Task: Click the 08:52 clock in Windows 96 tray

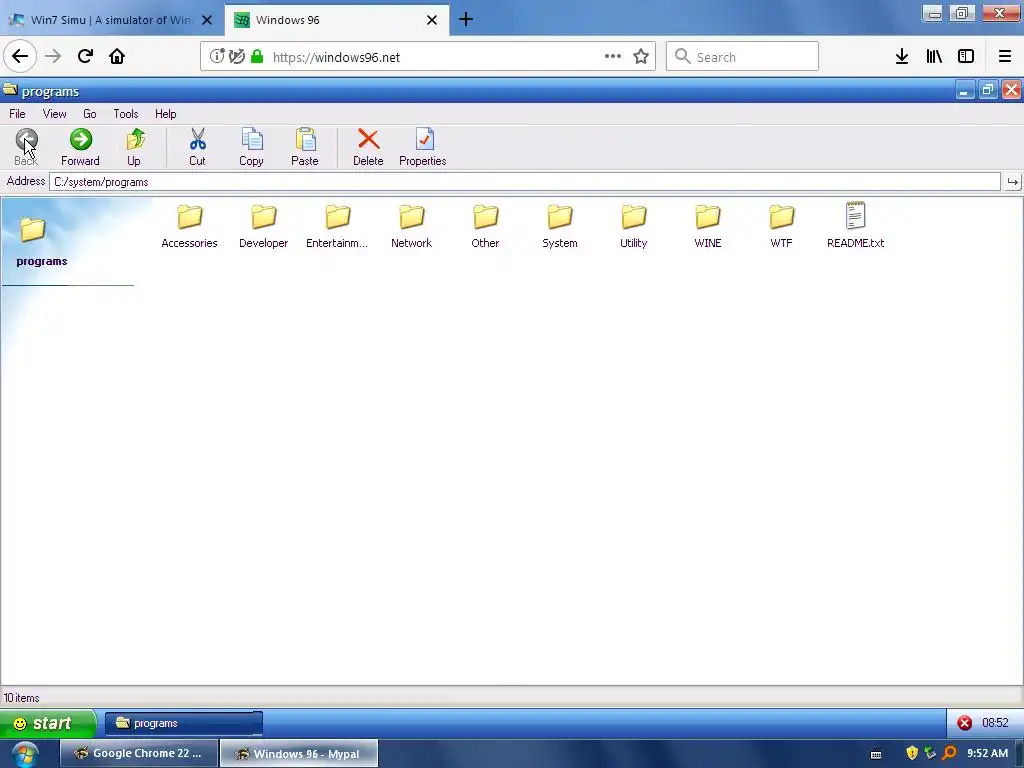Action: coord(995,723)
